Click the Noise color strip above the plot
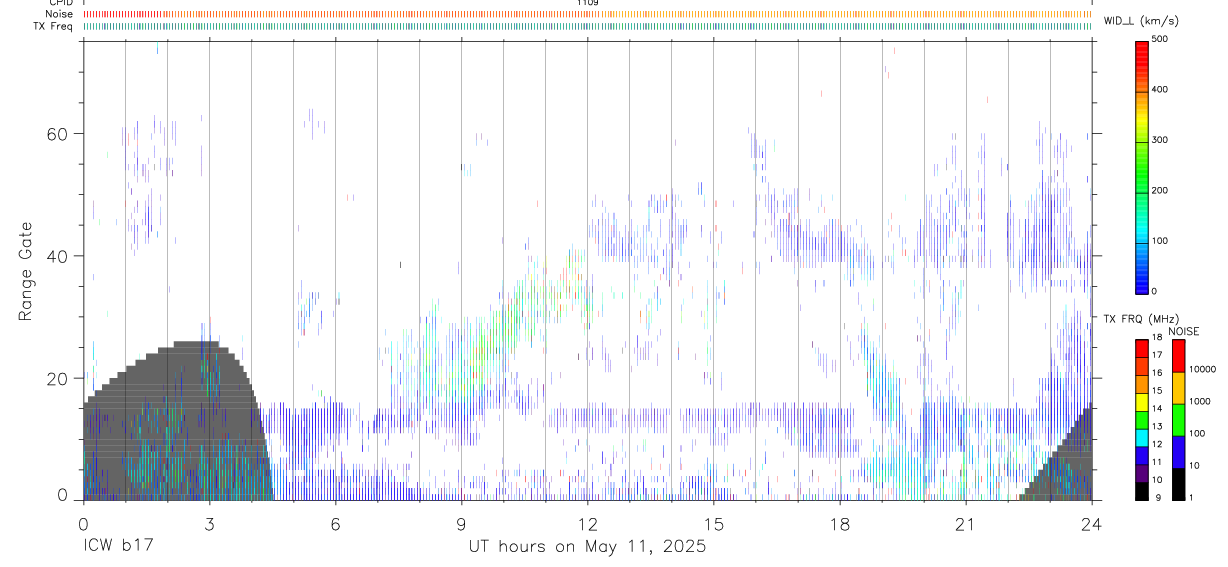1228x567 pixels. point(587,14)
